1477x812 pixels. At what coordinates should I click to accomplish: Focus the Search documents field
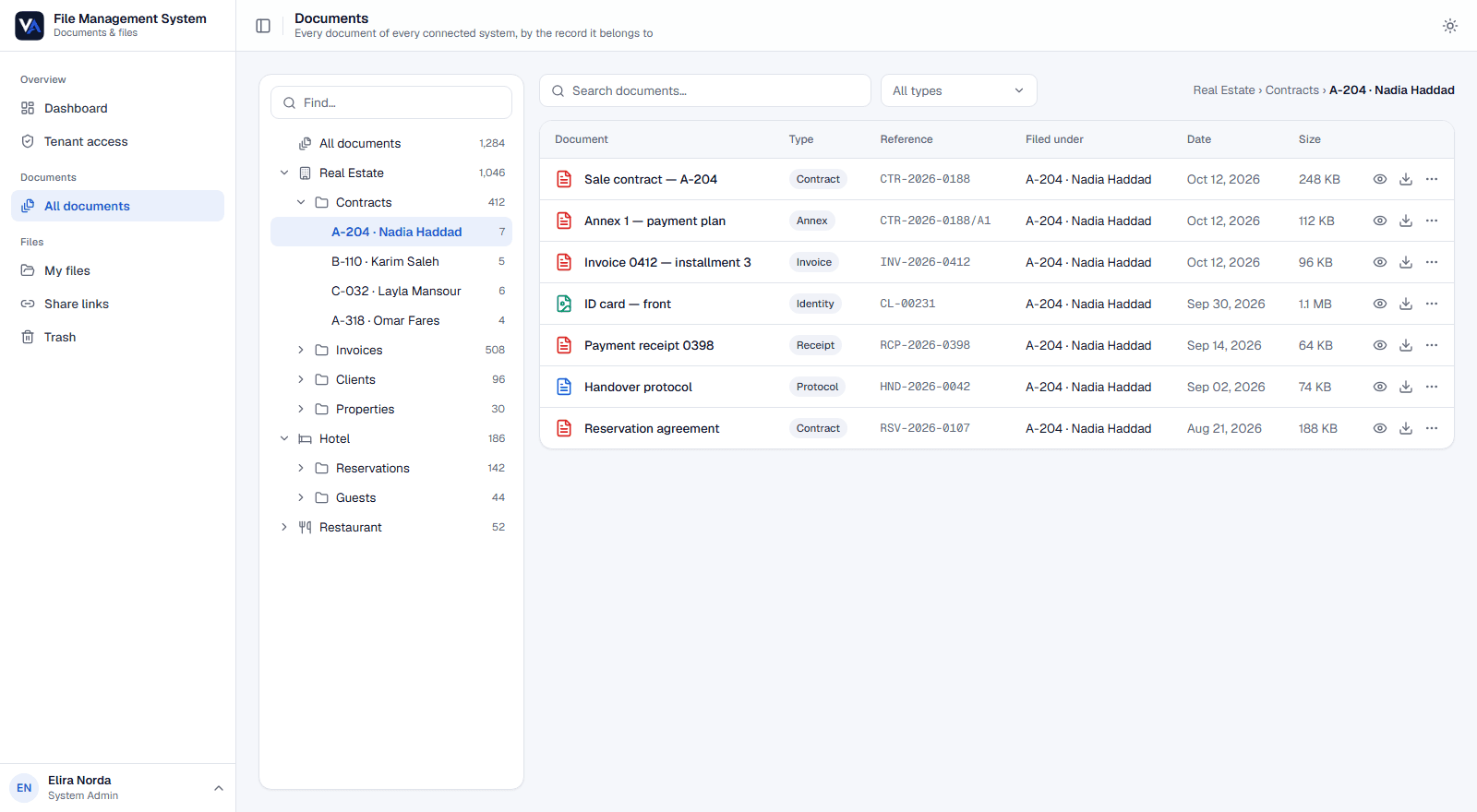pyautogui.click(x=705, y=90)
